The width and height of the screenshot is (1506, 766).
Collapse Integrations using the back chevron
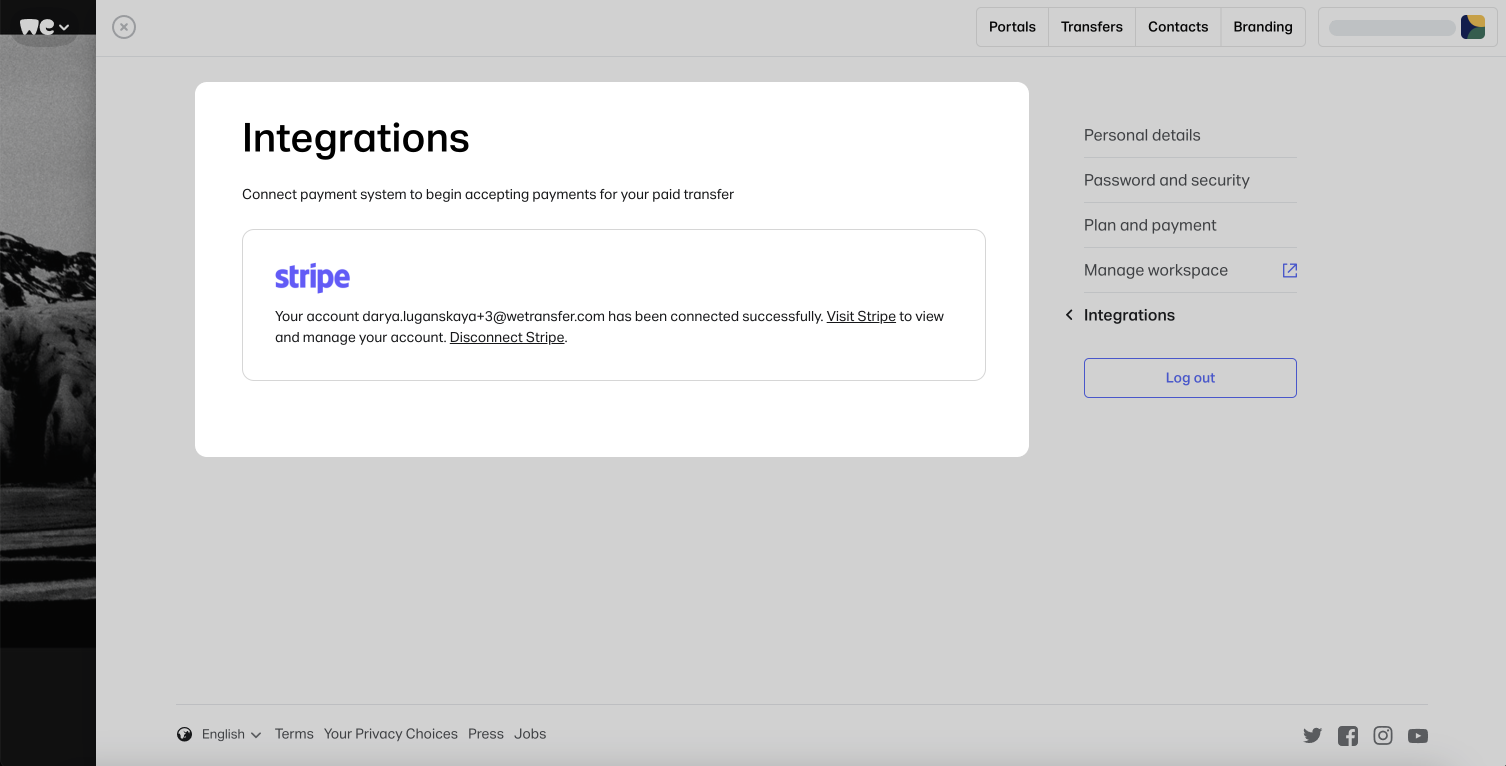tap(1068, 315)
